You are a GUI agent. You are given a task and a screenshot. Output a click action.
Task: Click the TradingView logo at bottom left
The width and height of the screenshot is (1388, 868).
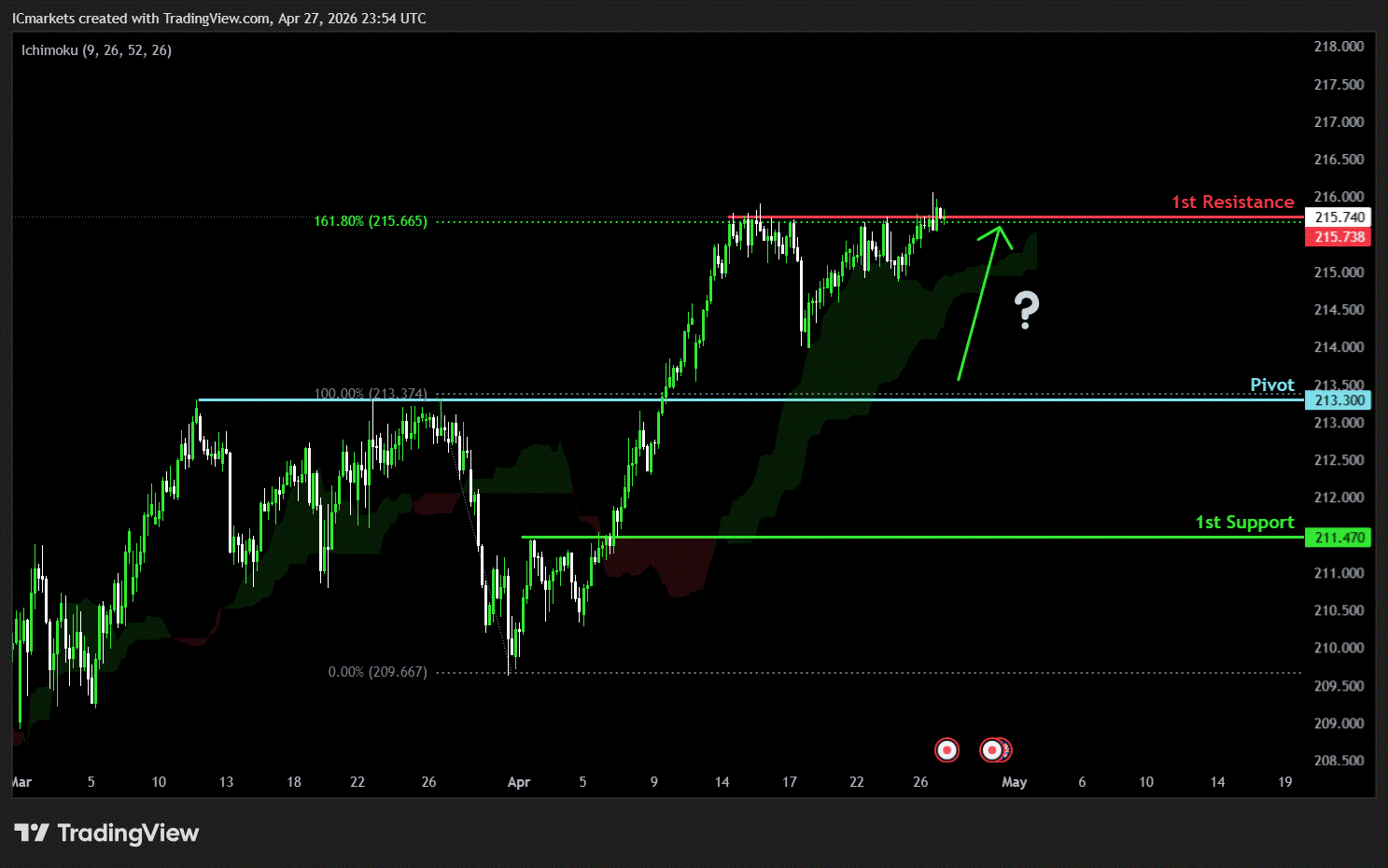pos(107,833)
